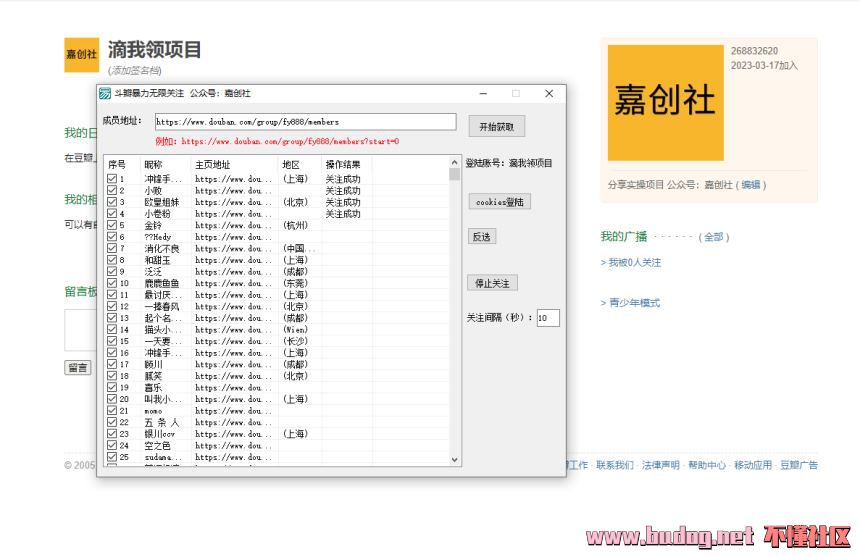Viewport: 860px width, 557px height.
Task: Click the 关注间隔 seconds input box
Action: click(548, 317)
